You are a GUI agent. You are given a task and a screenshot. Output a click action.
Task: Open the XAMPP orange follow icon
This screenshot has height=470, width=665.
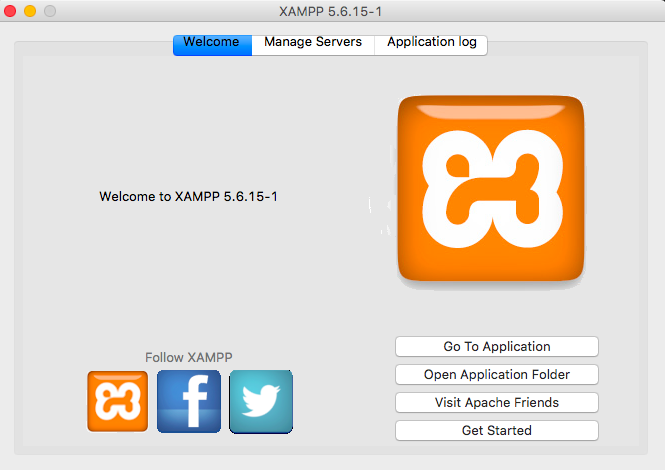pyautogui.click(x=117, y=401)
